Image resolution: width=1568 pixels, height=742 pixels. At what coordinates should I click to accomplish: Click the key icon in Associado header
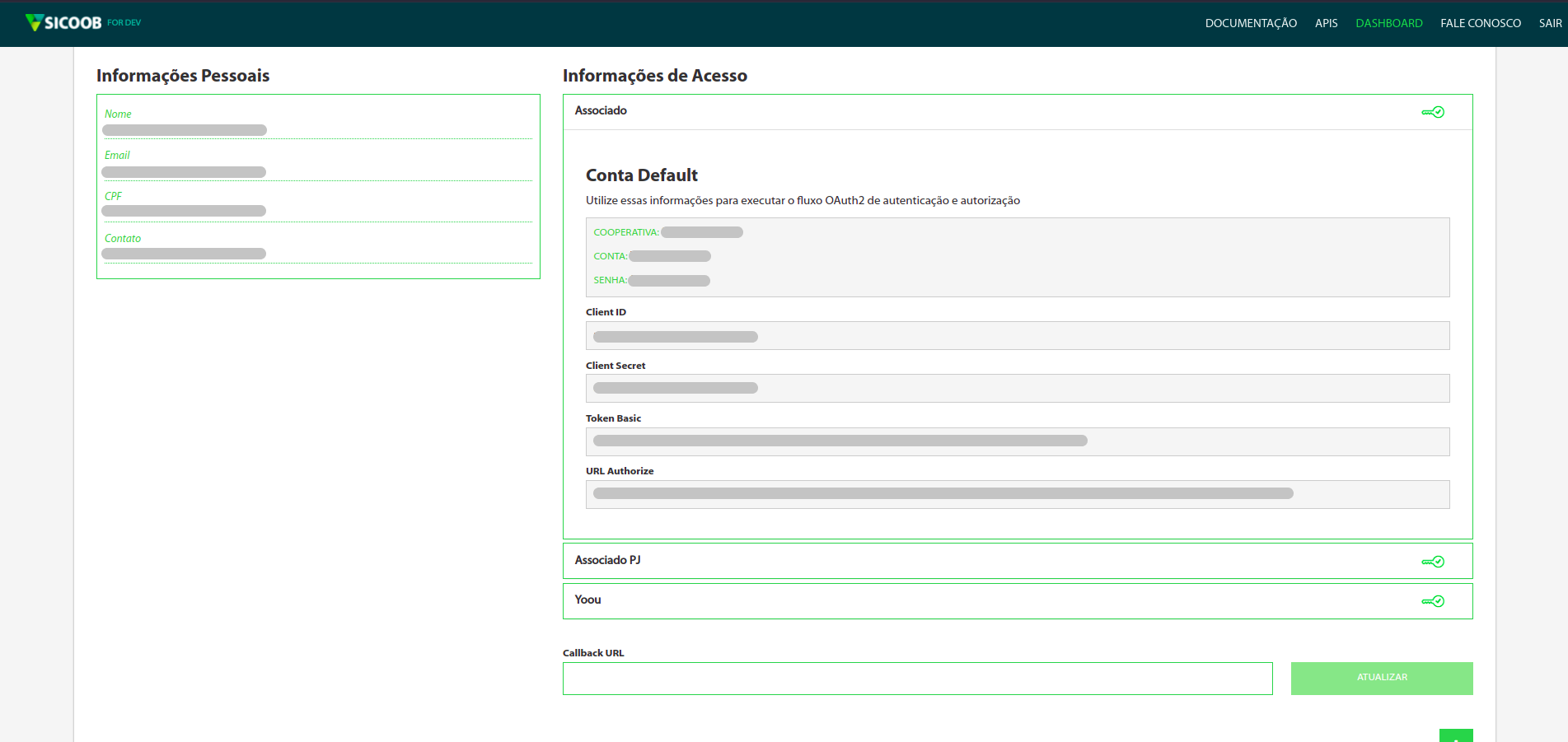[1433, 112]
